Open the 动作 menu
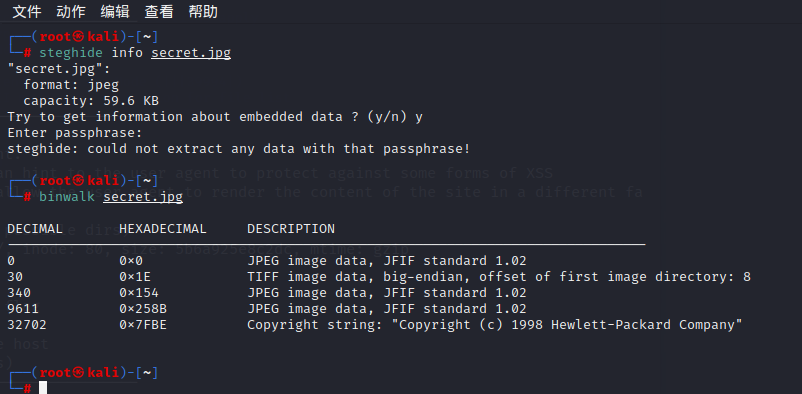The width and height of the screenshot is (802, 394). [x=71, y=12]
